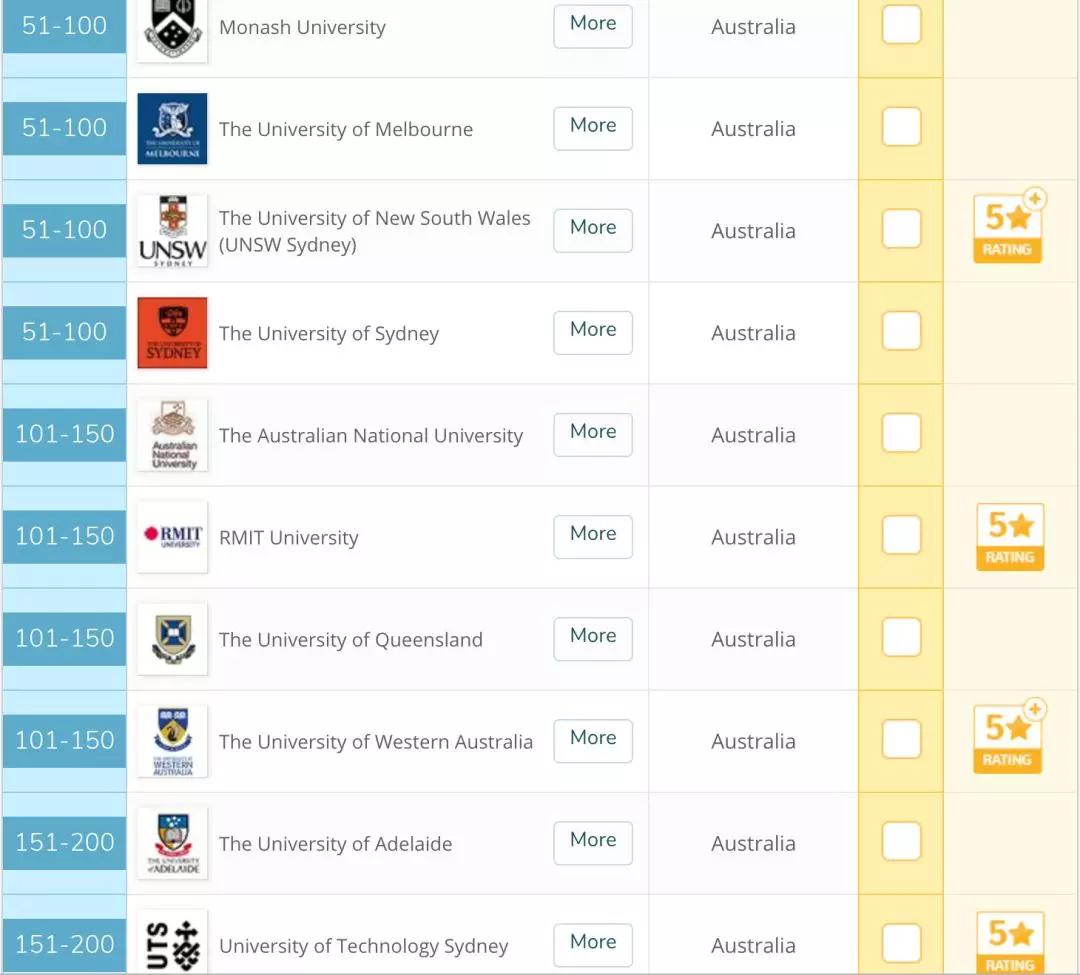Click the UTS logo
This screenshot has height=975, width=1080.
172,943
